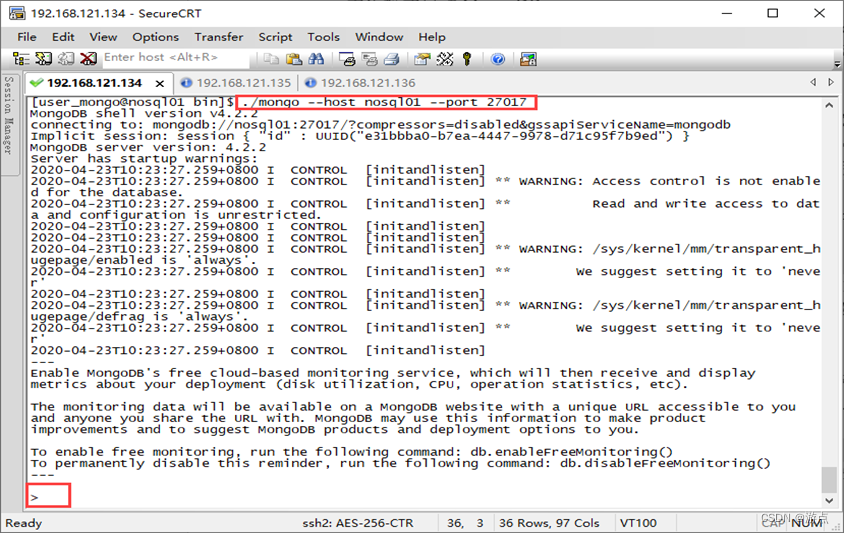
Task: Open the Edit menu
Action: 63,37
